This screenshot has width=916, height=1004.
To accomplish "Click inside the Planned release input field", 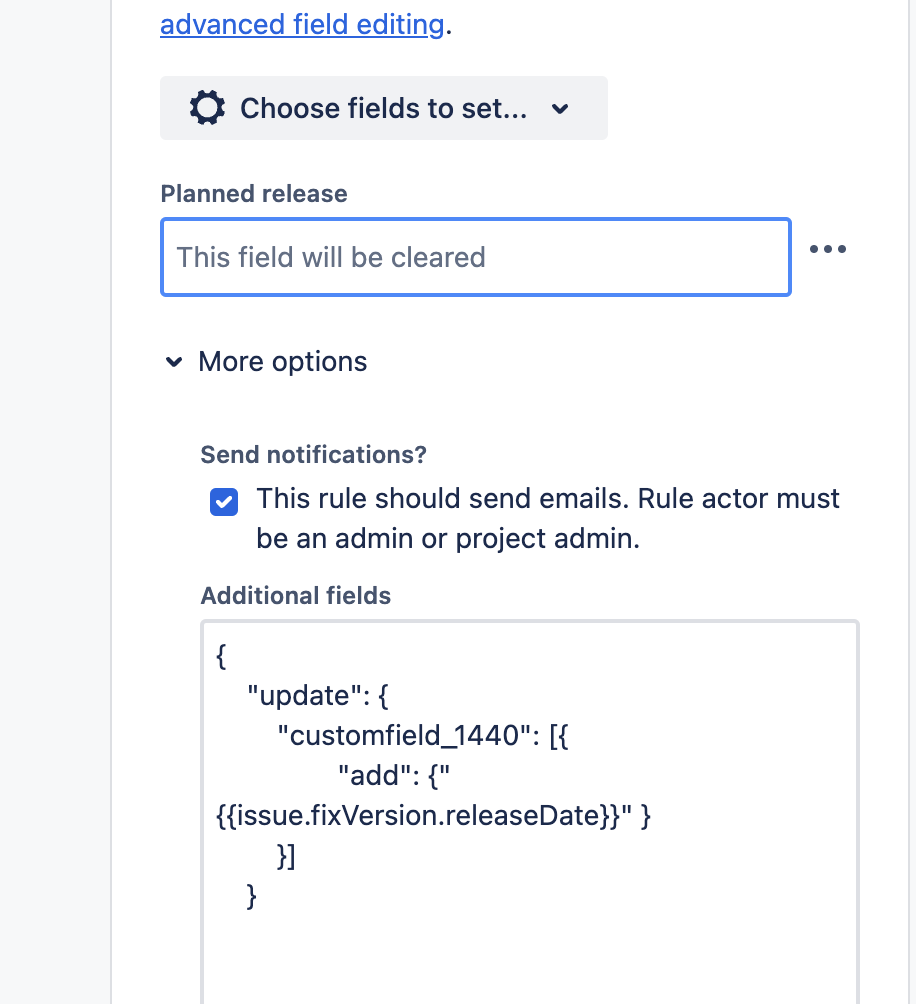I will click(x=475, y=257).
